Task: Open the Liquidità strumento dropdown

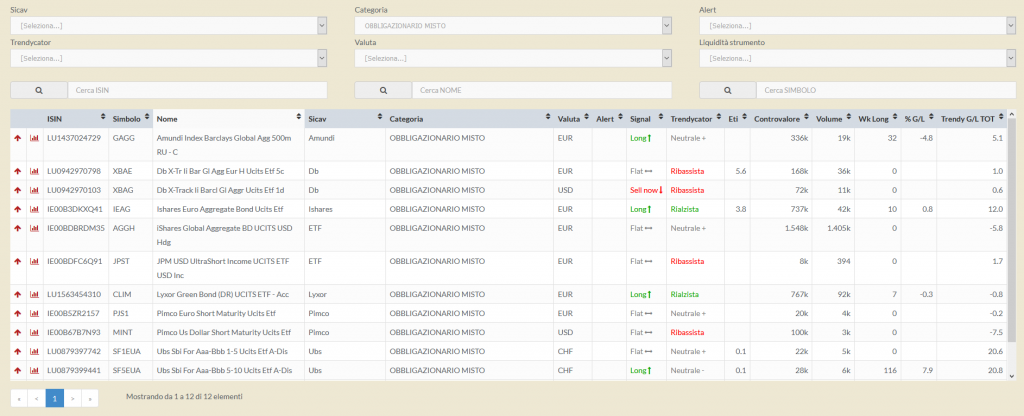Action: point(856,58)
